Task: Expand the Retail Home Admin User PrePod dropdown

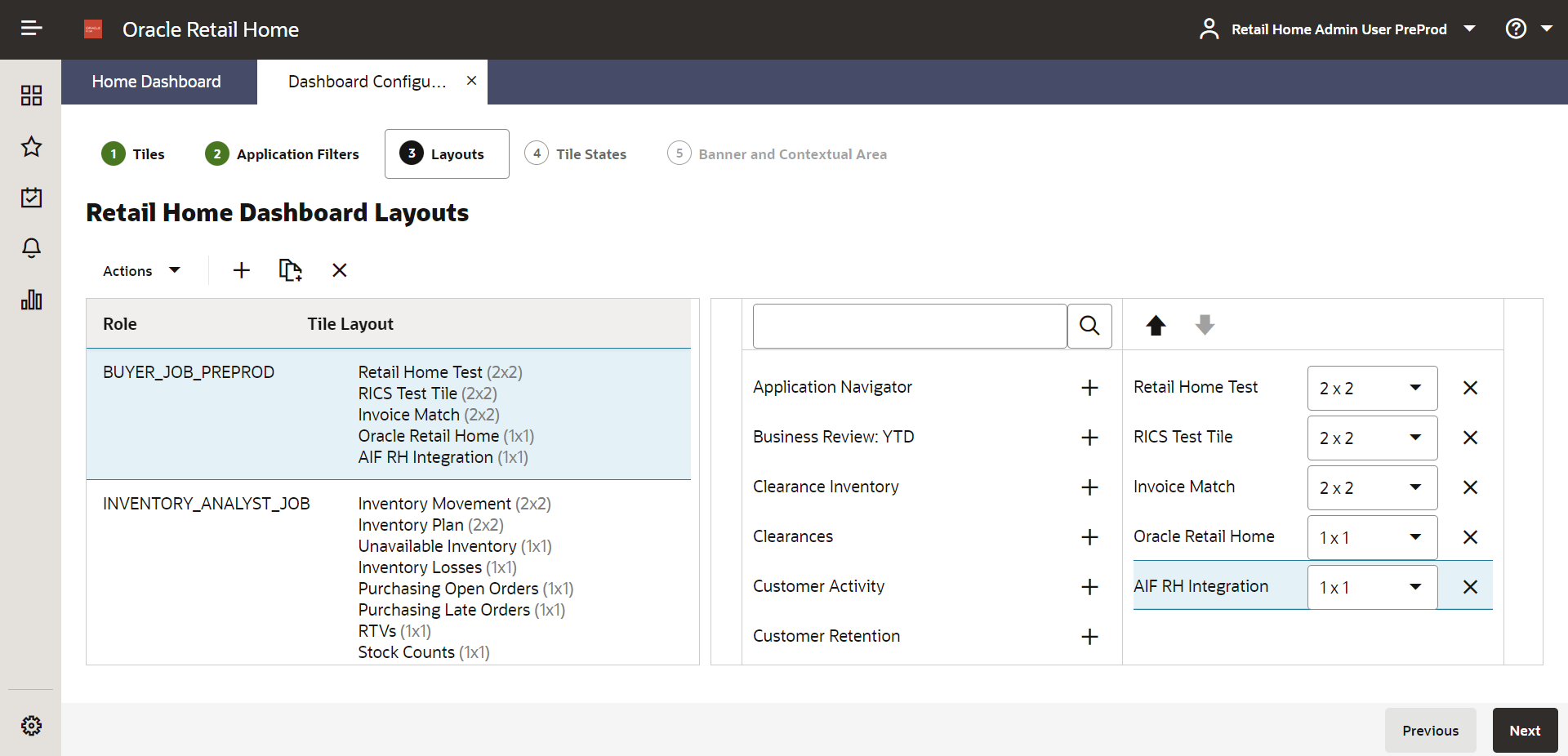Action: tap(1470, 29)
